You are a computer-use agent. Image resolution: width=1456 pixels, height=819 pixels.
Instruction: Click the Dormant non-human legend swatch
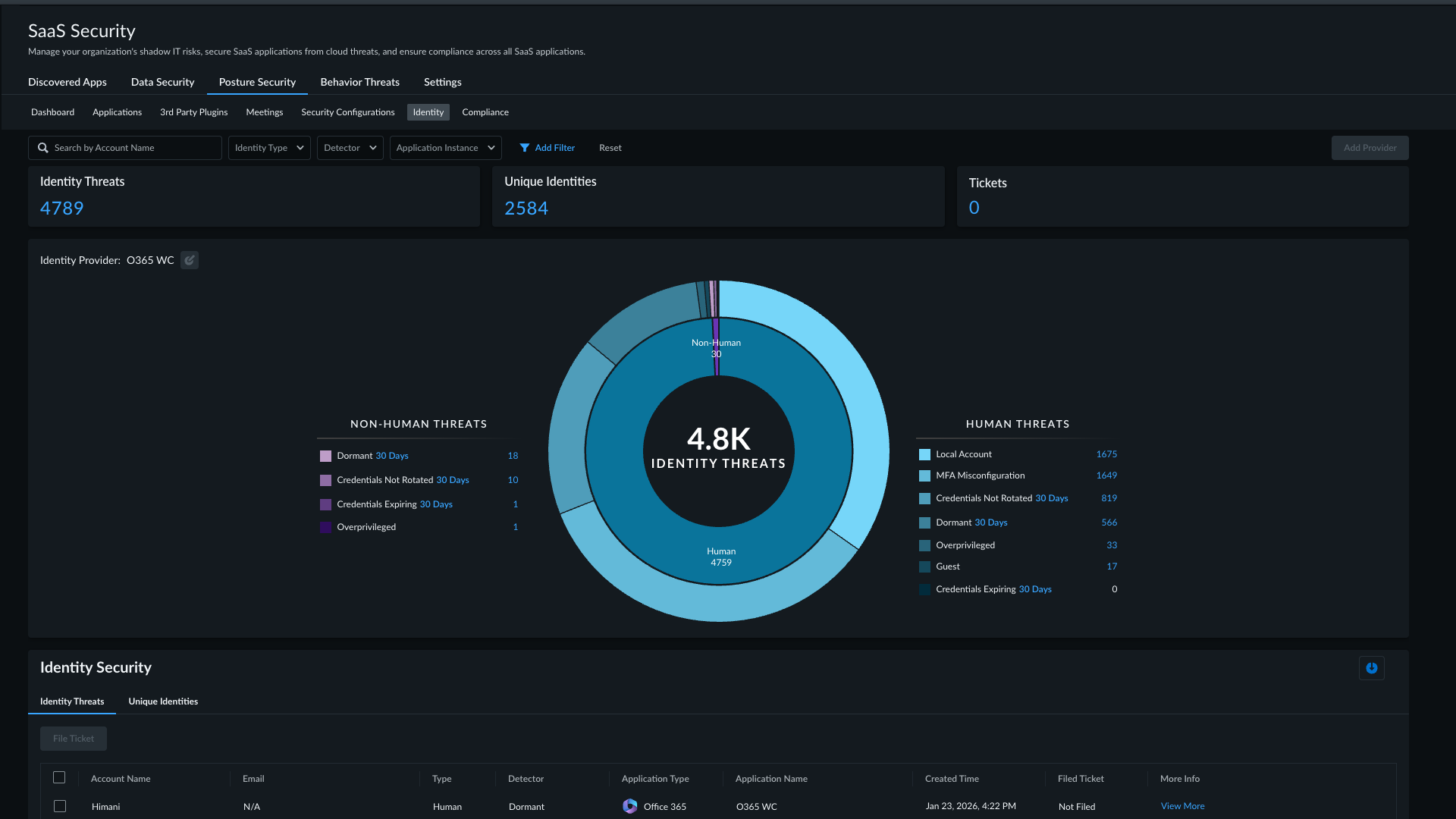(x=325, y=456)
